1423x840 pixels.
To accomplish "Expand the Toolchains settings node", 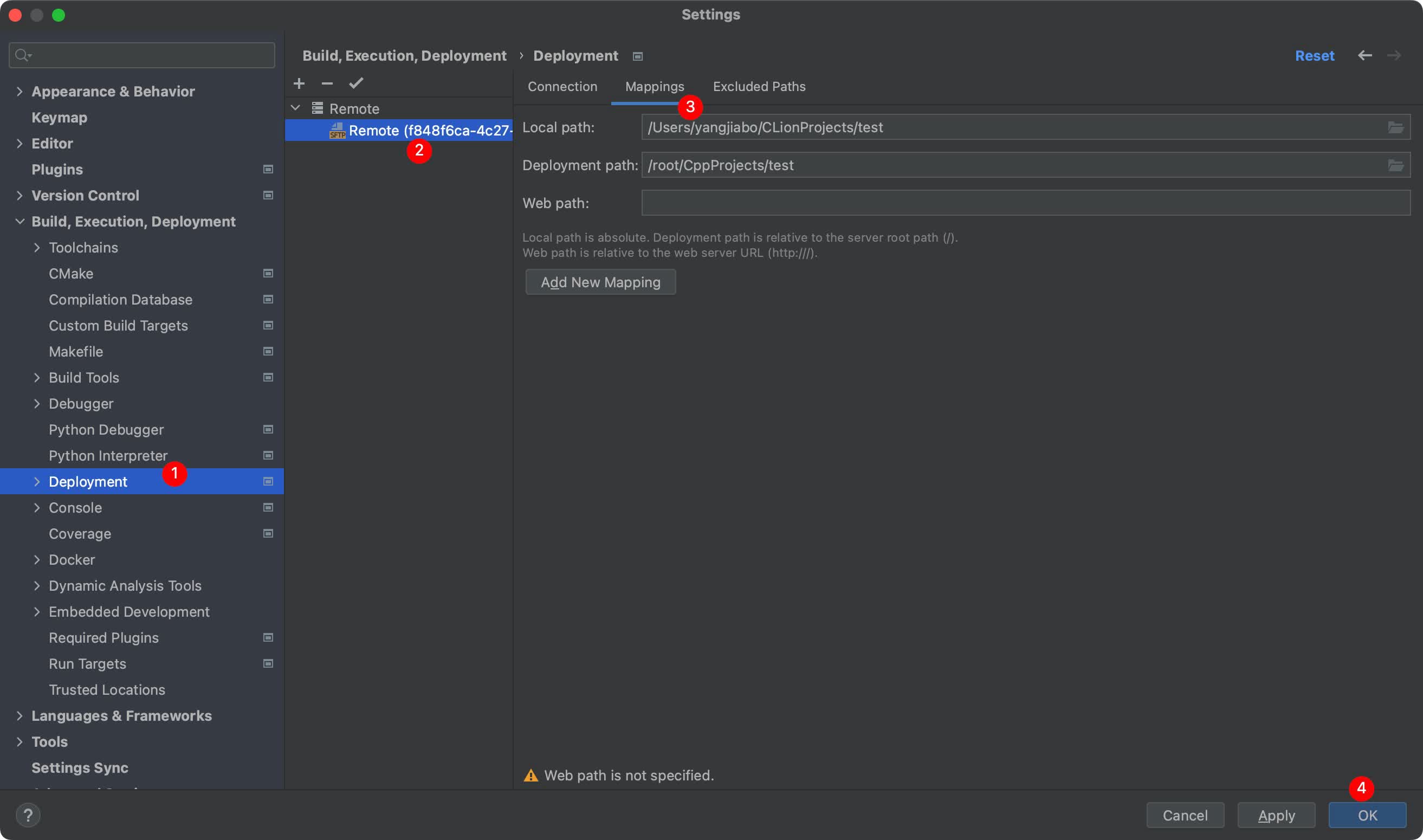I will click(x=37, y=247).
